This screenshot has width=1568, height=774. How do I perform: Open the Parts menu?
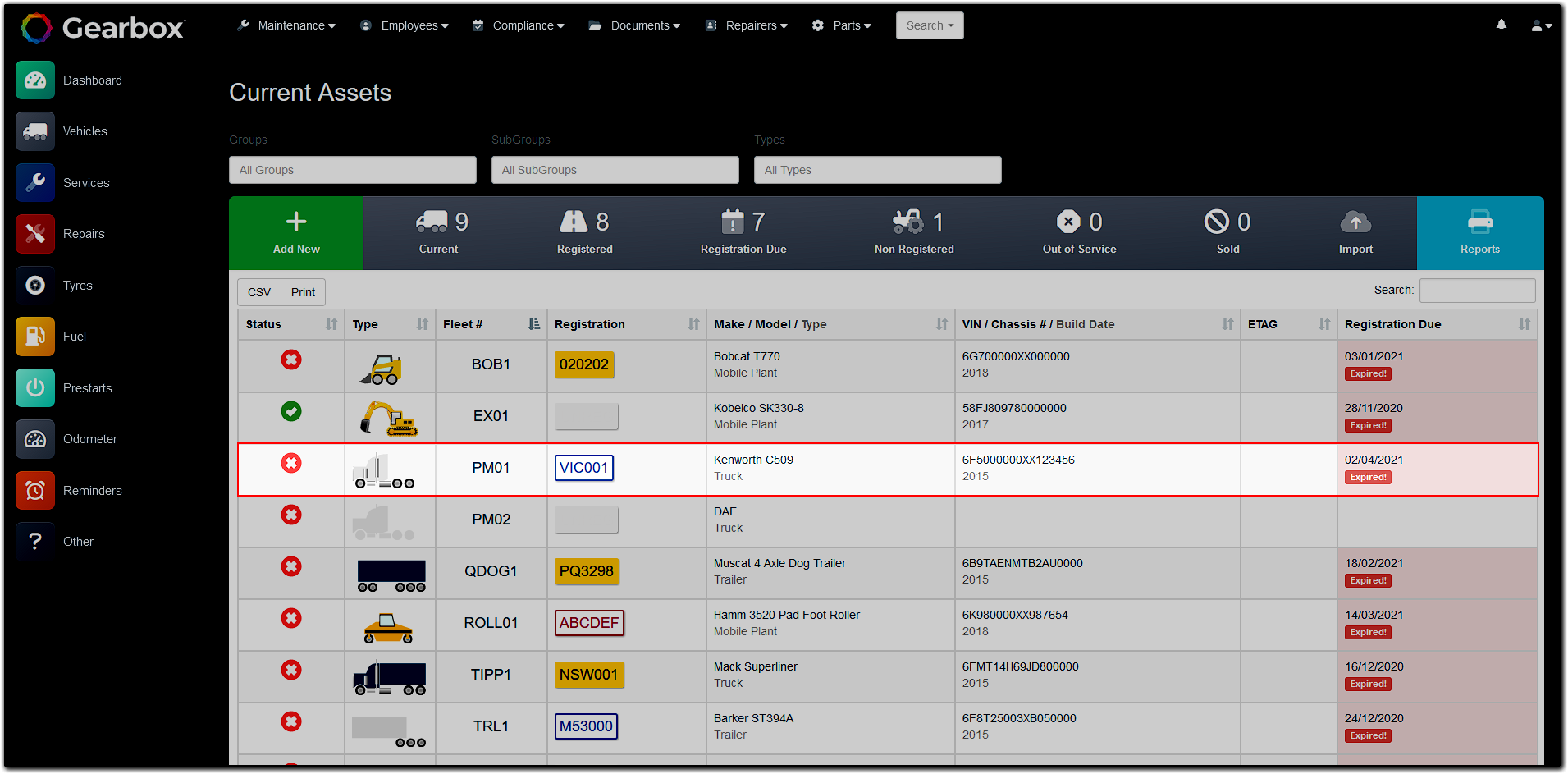coord(842,25)
